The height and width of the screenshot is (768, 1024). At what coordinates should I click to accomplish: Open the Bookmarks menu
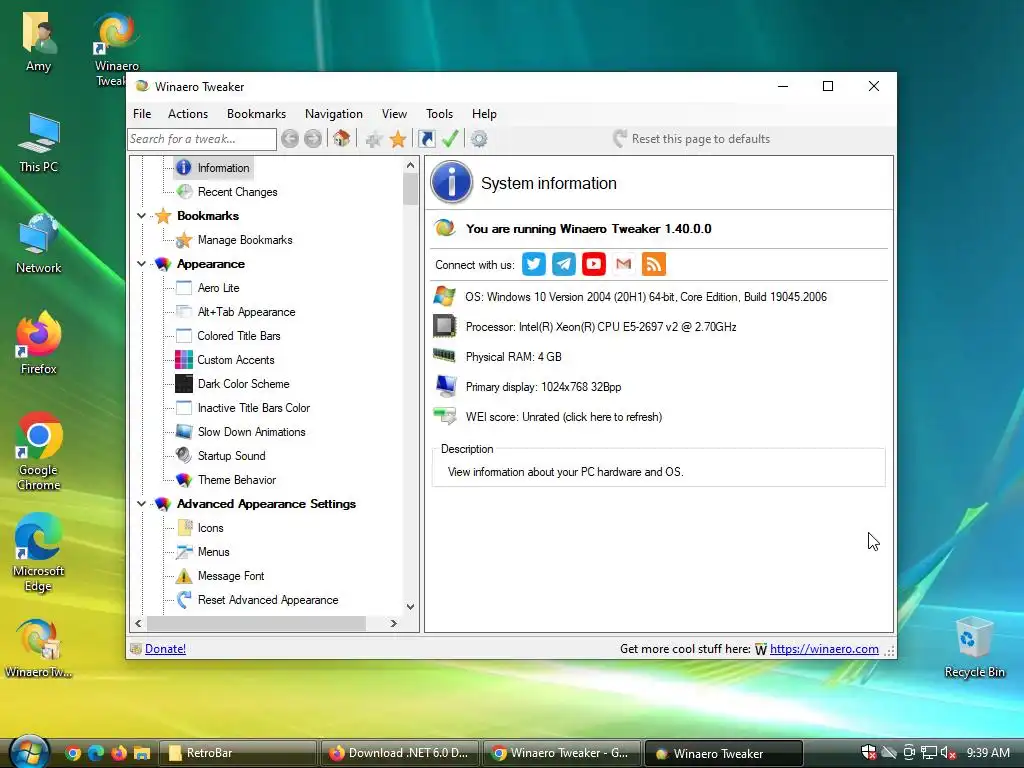coord(256,114)
